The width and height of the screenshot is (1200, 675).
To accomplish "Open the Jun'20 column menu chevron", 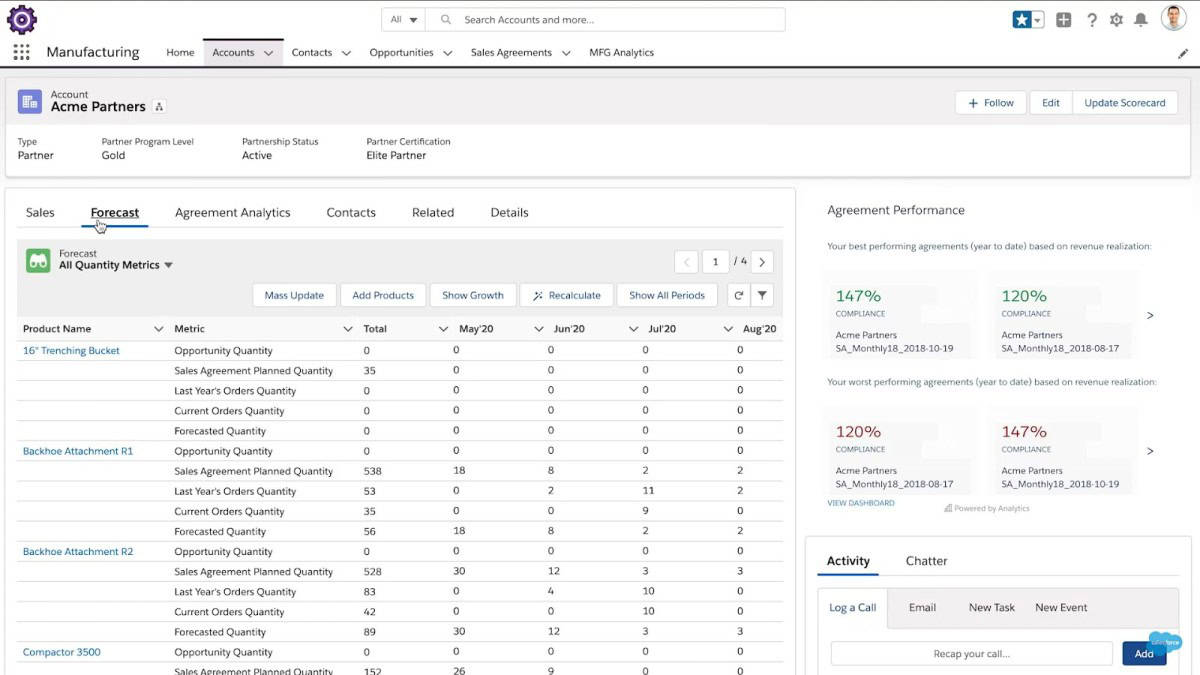I will [x=633, y=329].
